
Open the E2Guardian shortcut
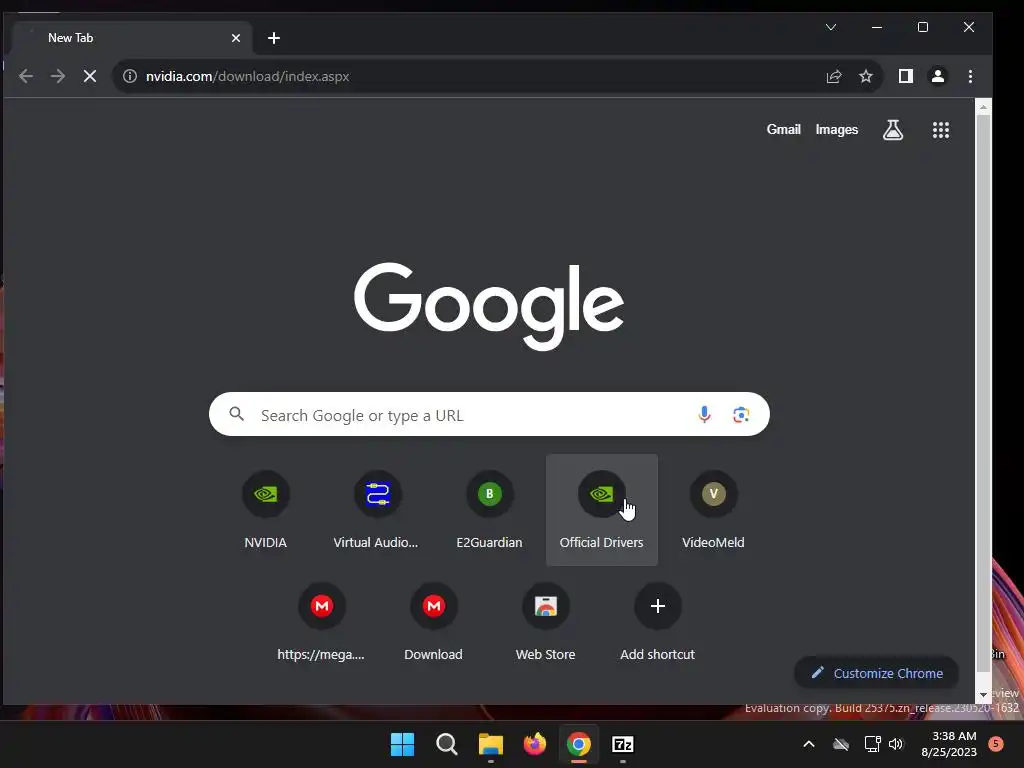489,510
